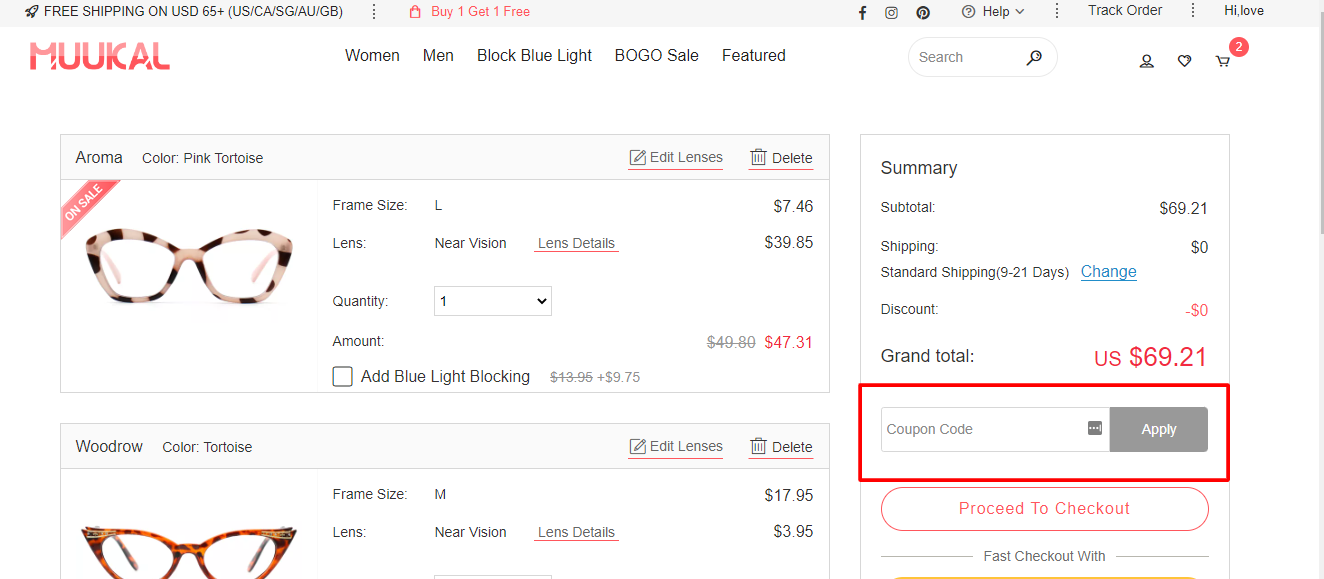Click the blue light price +$9.75
The image size is (1324, 579).
click(x=619, y=377)
